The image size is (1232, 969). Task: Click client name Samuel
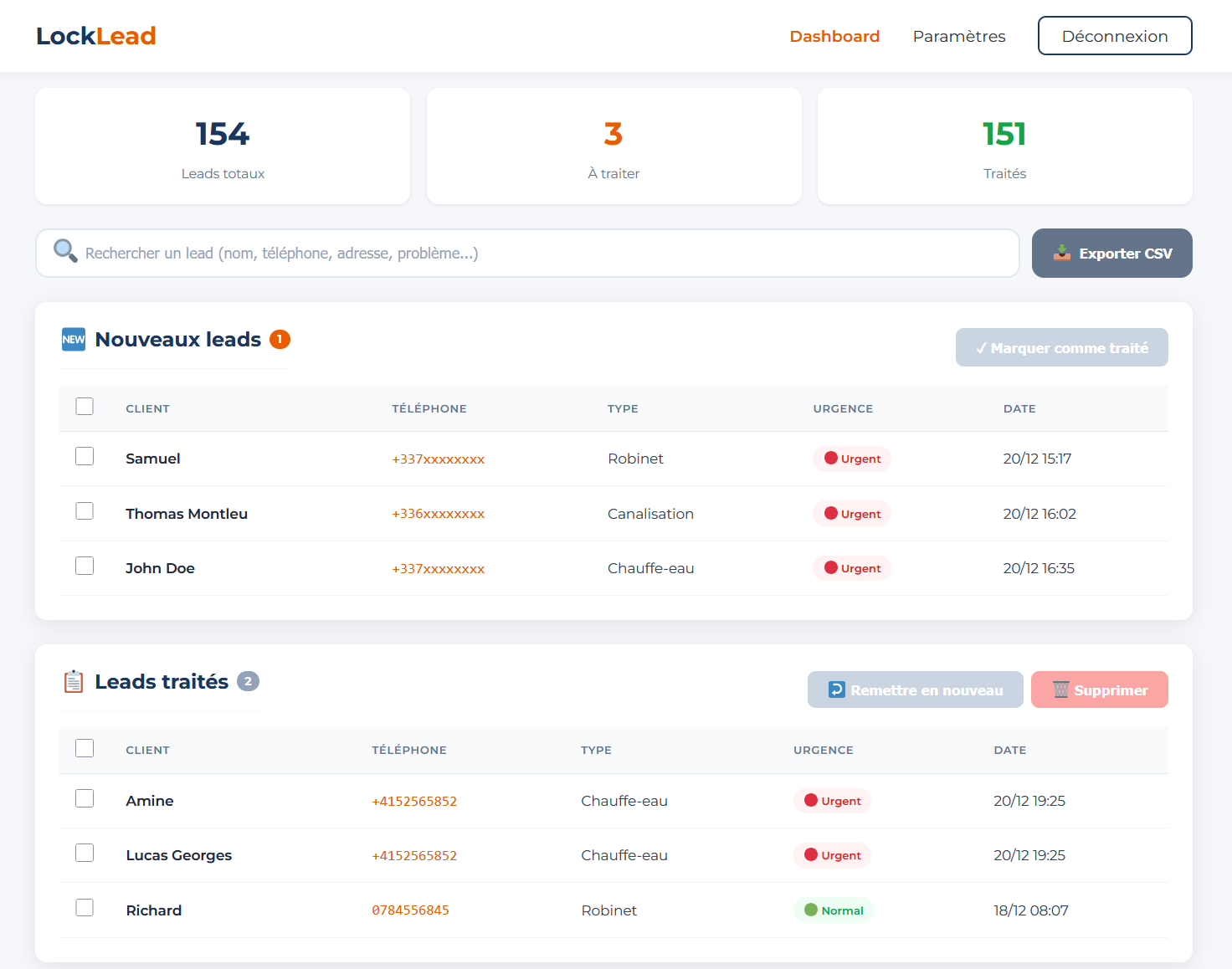(153, 459)
